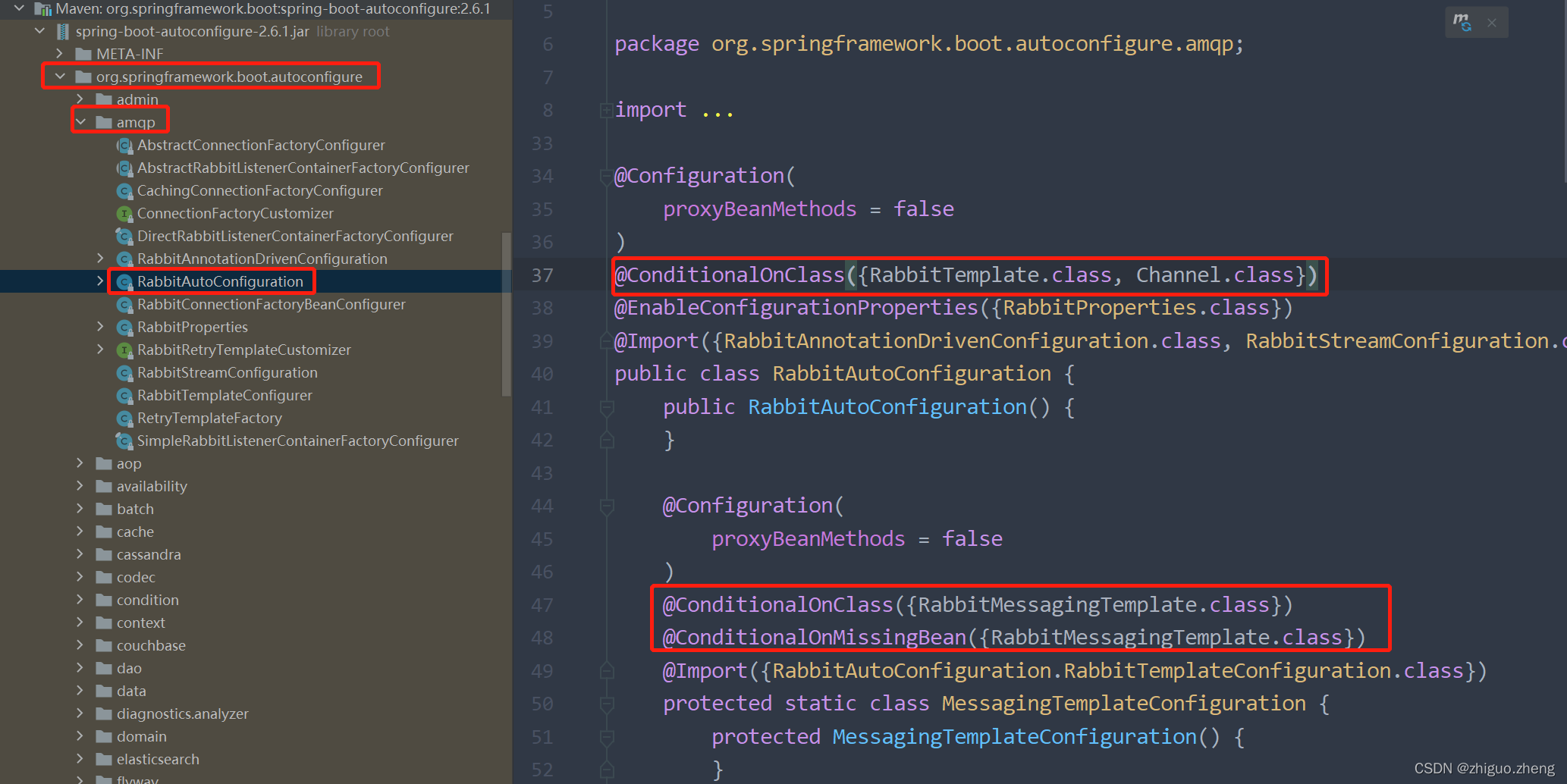The image size is (1567, 784).
Task: Click line number 37 in the gutter
Action: [542, 275]
